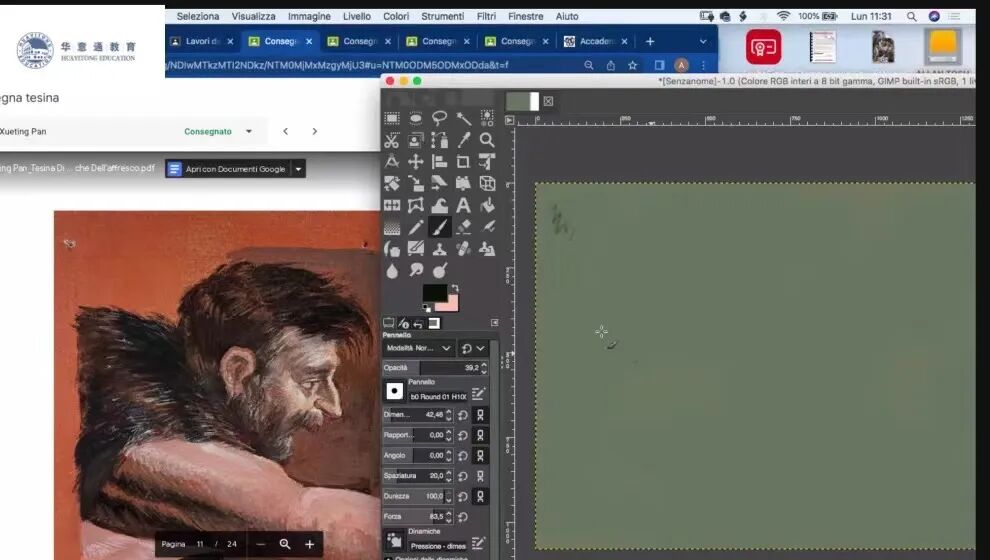Image resolution: width=990 pixels, height=560 pixels.
Task: Select the Paths tool
Action: (x=439, y=140)
